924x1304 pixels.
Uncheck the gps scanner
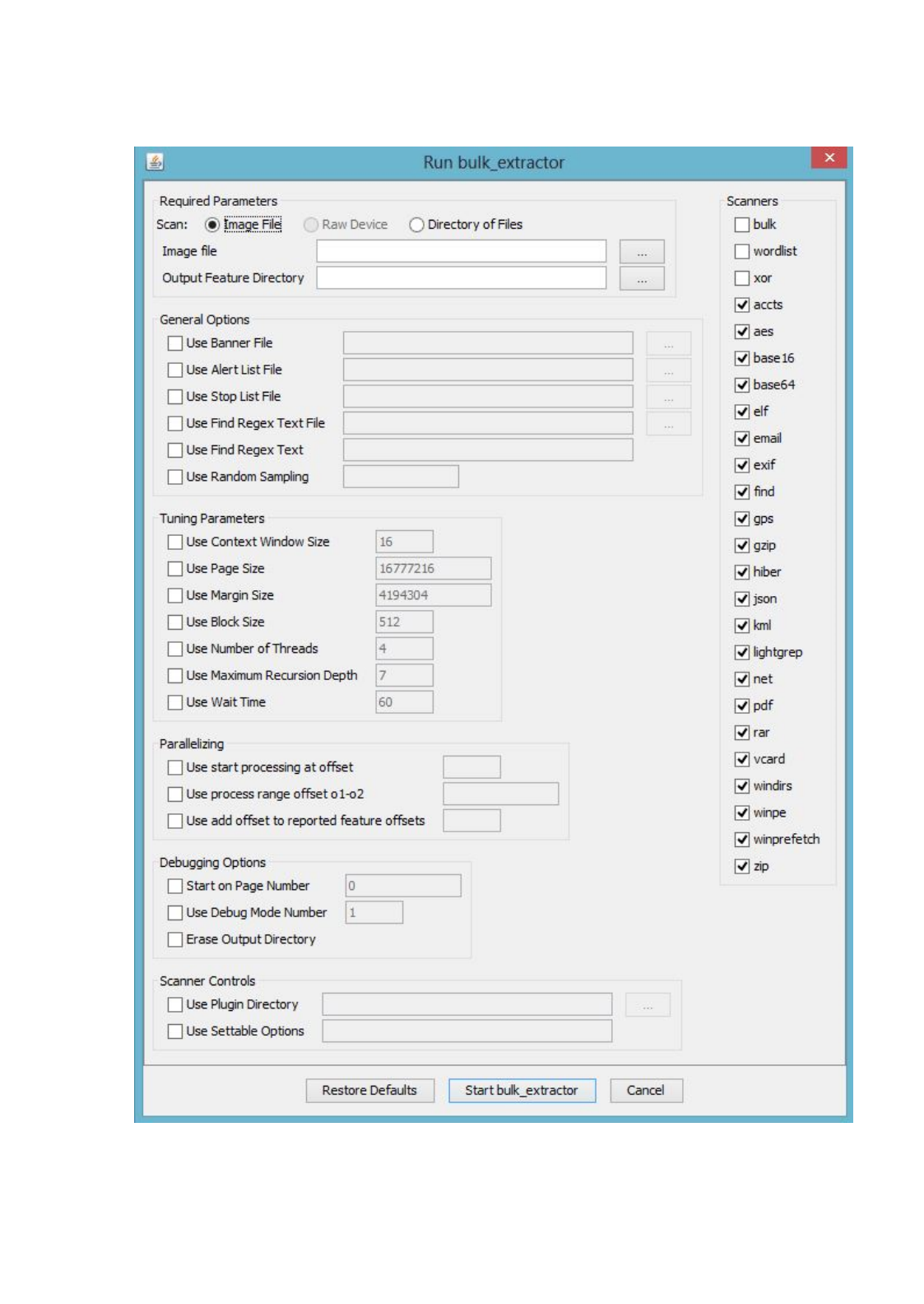click(741, 519)
